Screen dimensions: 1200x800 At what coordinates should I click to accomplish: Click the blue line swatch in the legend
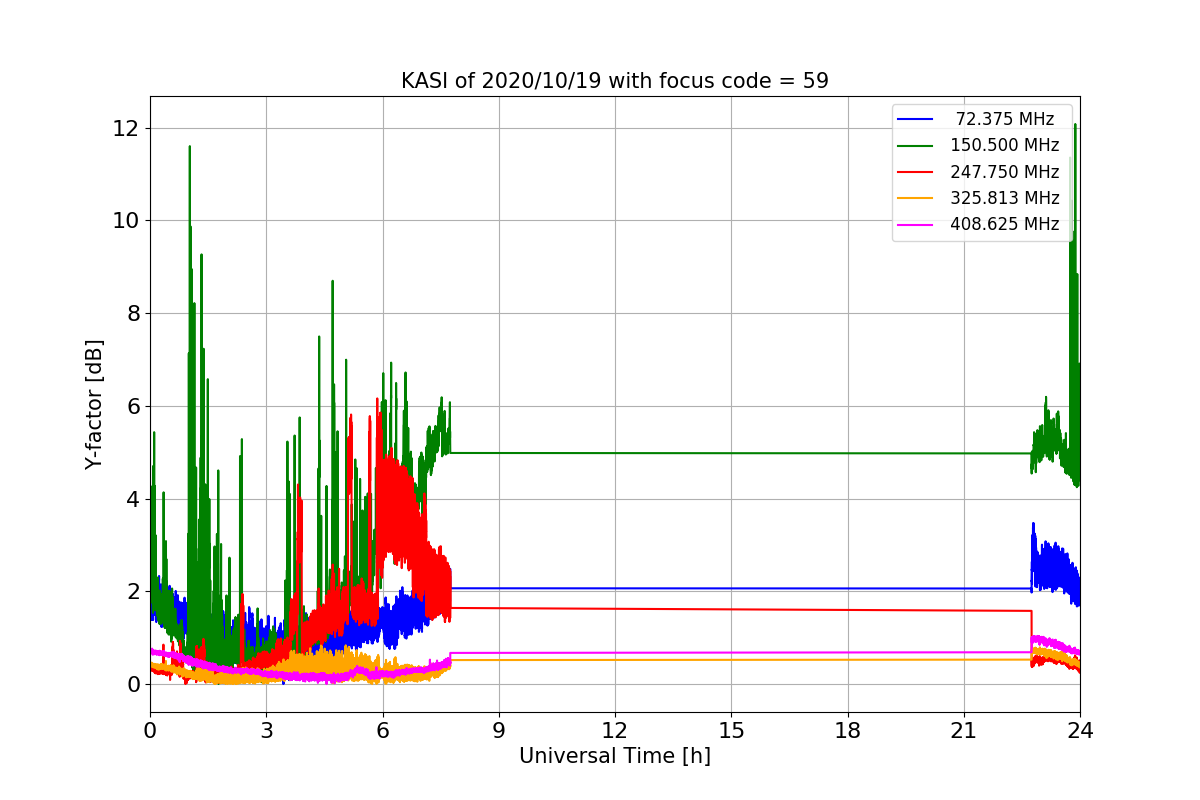click(916, 120)
